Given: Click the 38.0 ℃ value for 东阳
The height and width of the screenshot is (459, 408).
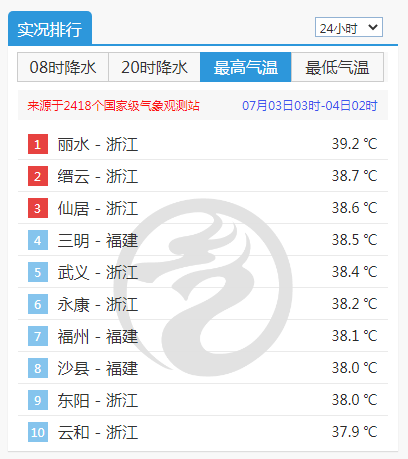Looking at the screenshot, I should click(x=354, y=400).
